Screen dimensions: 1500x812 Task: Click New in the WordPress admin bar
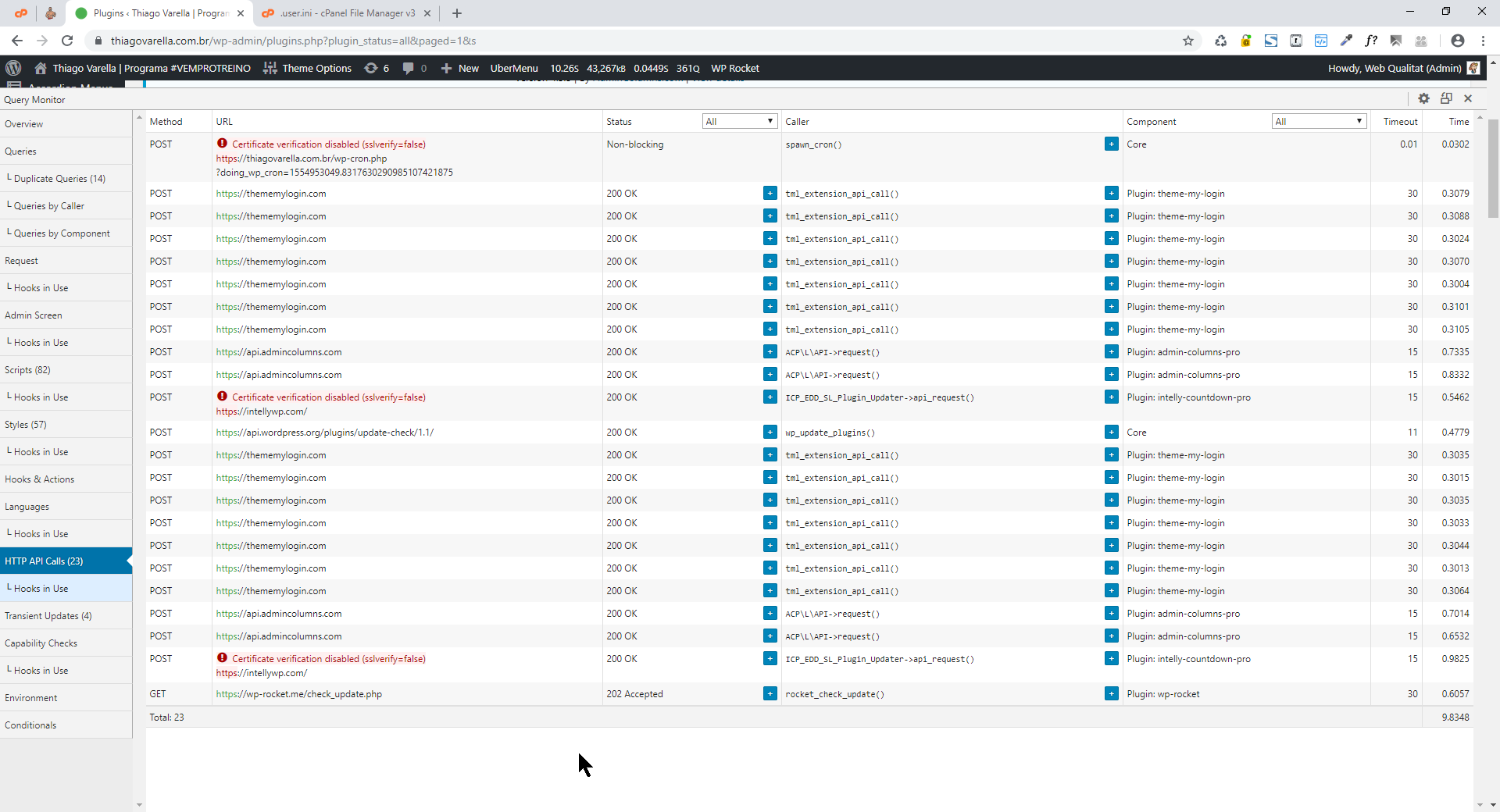click(x=460, y=68)
